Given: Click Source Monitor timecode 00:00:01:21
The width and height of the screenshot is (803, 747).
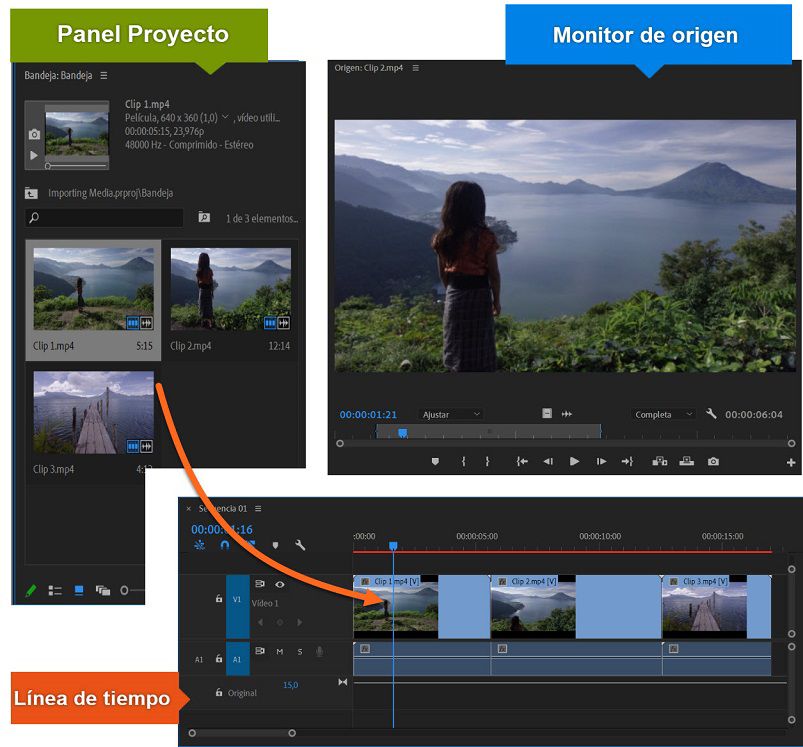Looking at the screenshot, I should [x=368, y=414].
